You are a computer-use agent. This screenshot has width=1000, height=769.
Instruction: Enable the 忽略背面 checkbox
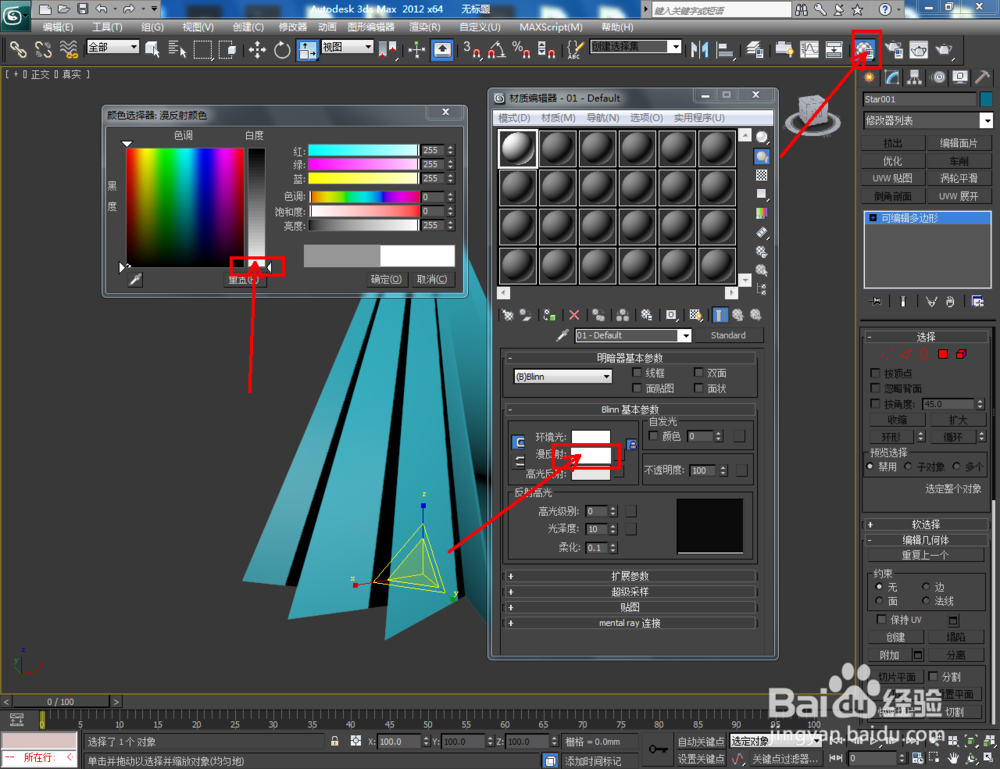[x=875, y=388]
